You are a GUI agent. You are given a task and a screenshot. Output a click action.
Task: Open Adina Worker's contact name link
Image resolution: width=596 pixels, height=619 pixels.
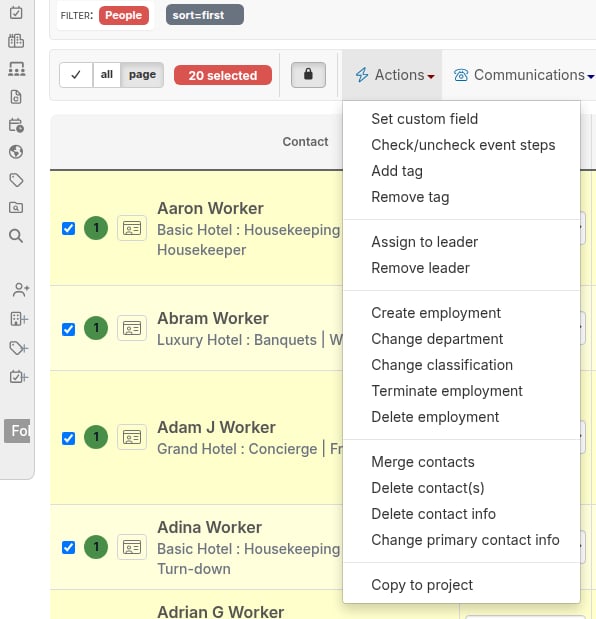209,527
